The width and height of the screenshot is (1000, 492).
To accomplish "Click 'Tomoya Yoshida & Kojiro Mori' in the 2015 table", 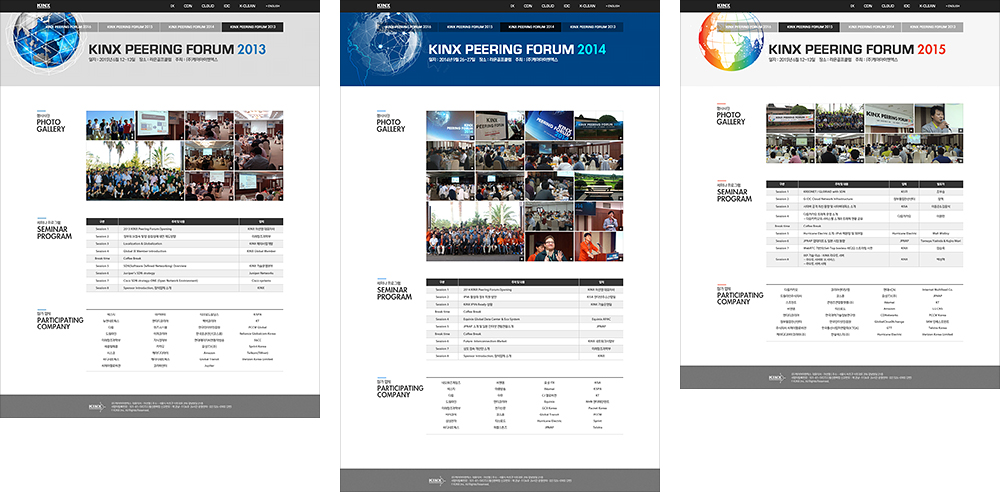I will [939, 241].
